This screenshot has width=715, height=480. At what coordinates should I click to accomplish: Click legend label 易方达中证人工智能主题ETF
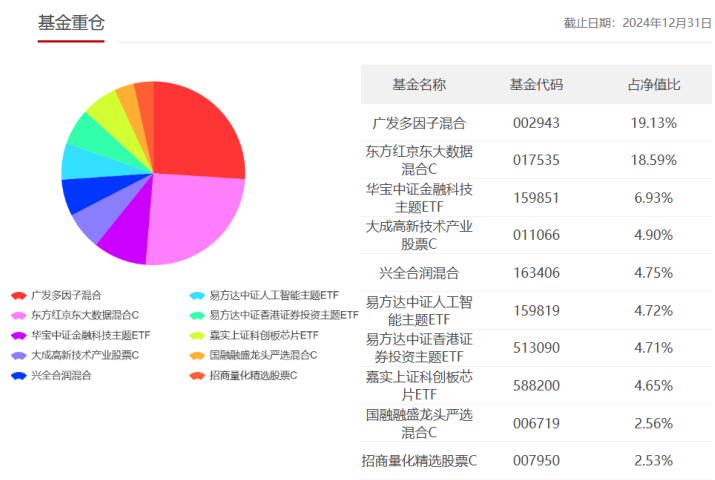pos(274,295)
